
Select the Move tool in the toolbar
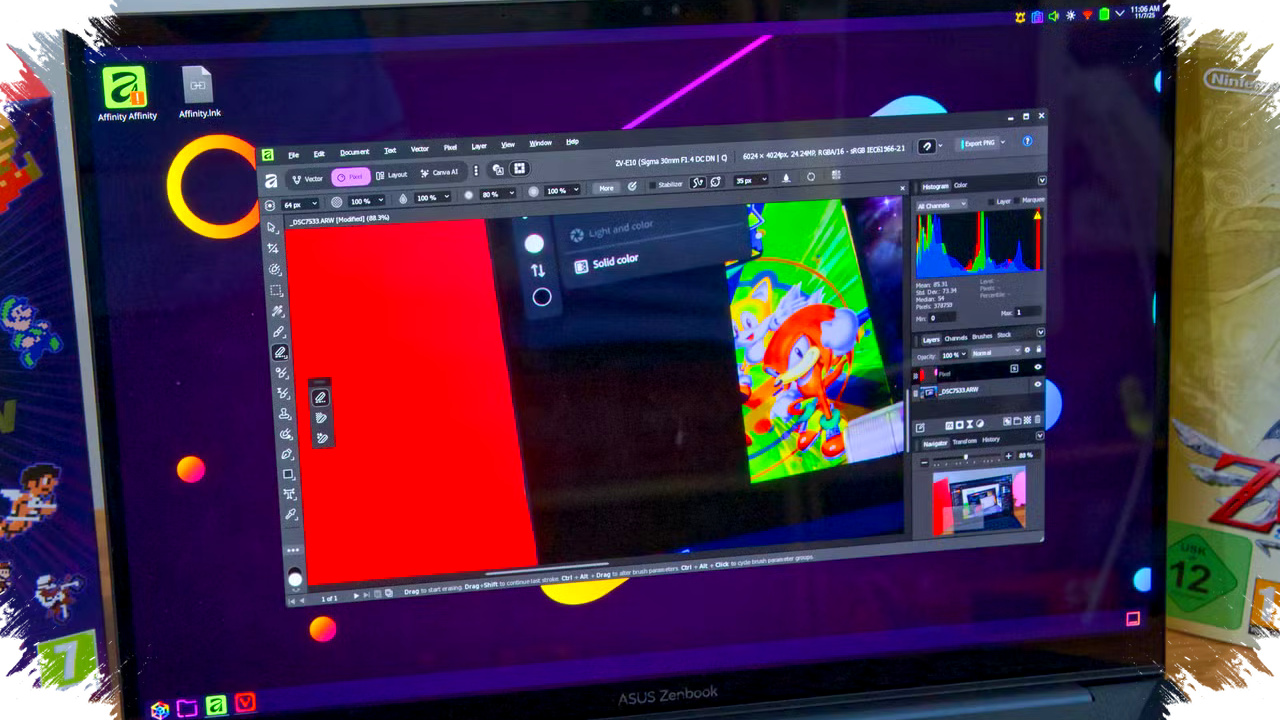click(x=271, y=228)
